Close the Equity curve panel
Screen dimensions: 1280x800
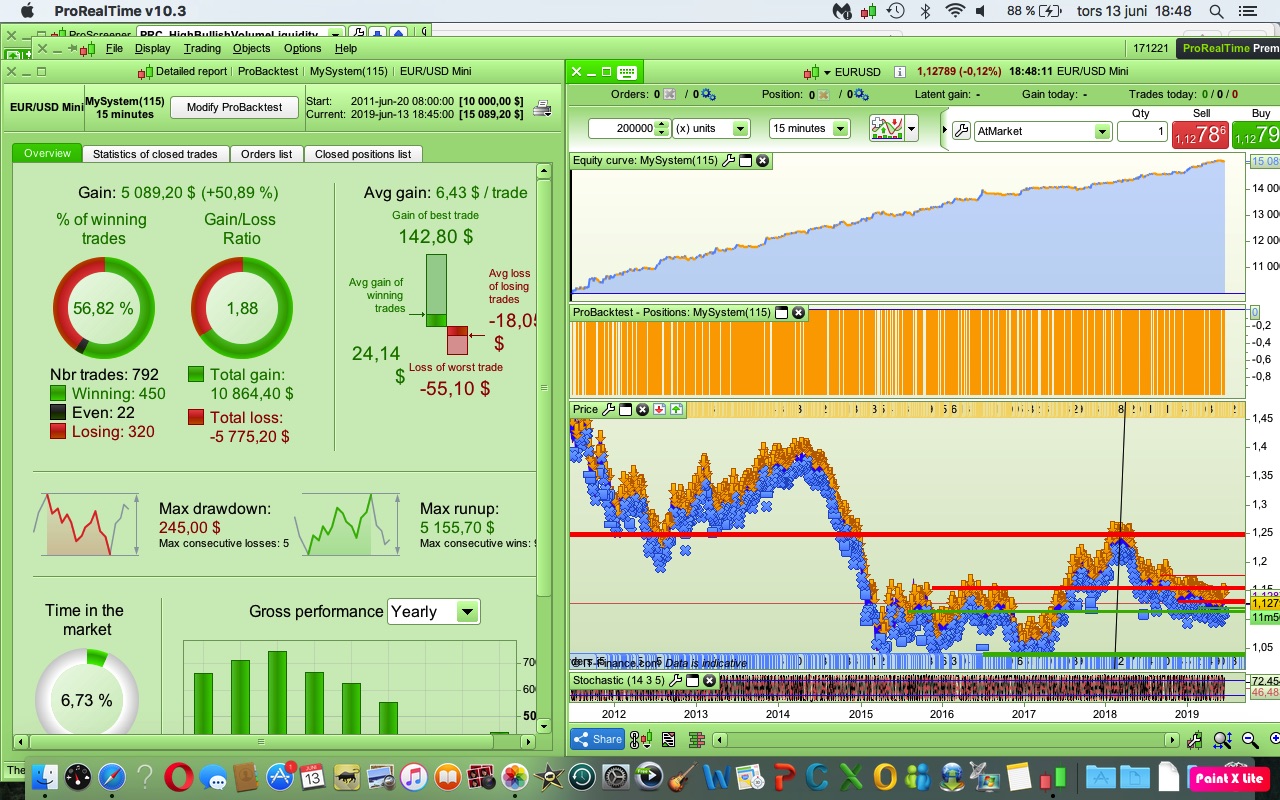point(762,160)
